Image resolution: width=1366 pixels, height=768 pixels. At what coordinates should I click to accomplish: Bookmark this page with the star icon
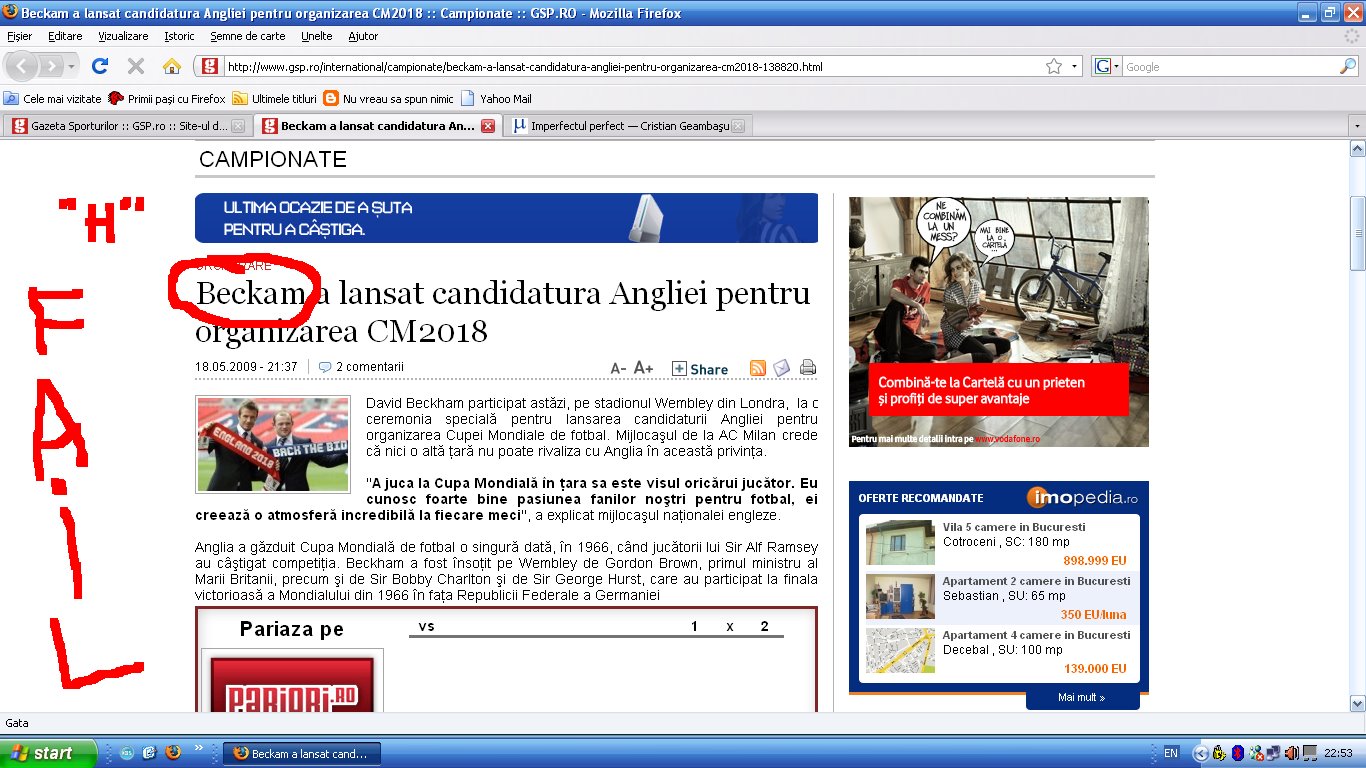click(1054, 67)
